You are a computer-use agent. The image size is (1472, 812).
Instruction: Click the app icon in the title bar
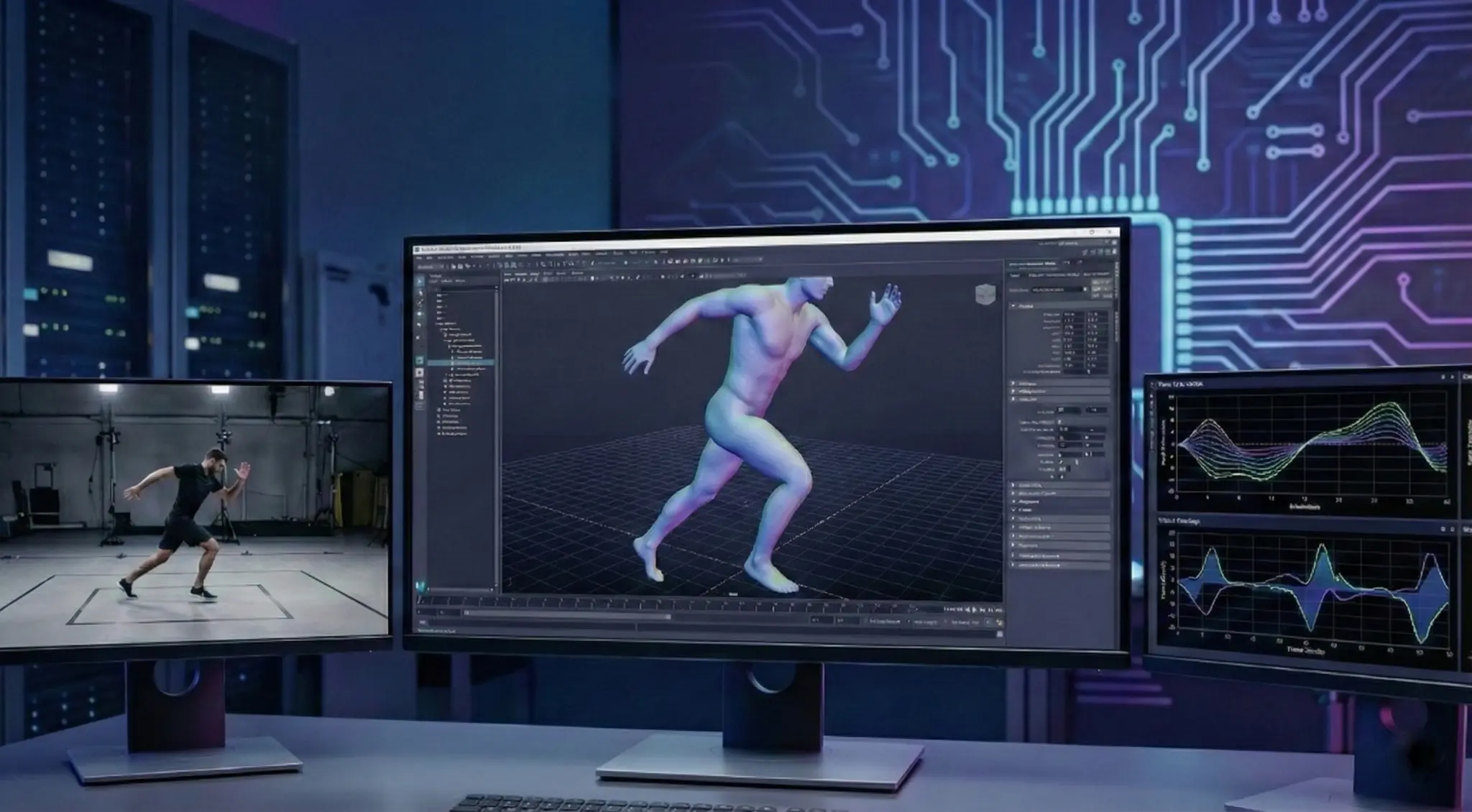(418, 249)
